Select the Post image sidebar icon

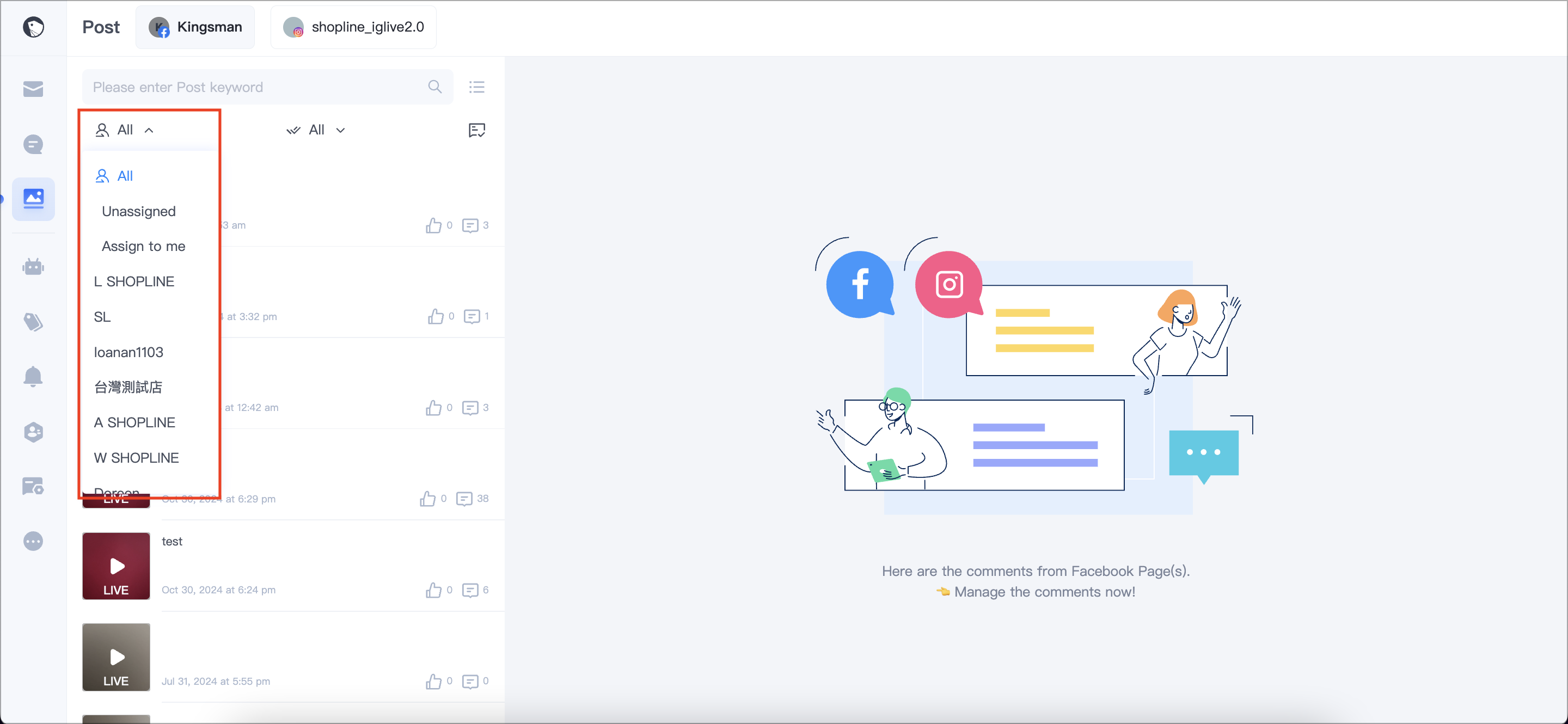[x=33, y=199]
